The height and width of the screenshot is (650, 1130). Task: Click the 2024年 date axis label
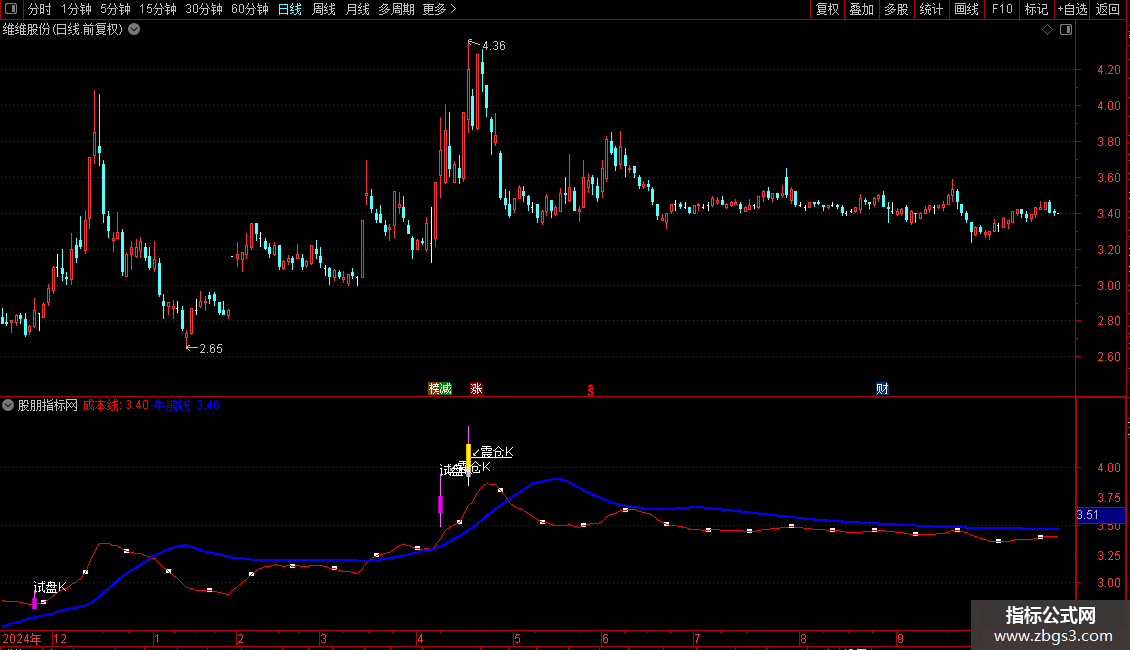22,638
